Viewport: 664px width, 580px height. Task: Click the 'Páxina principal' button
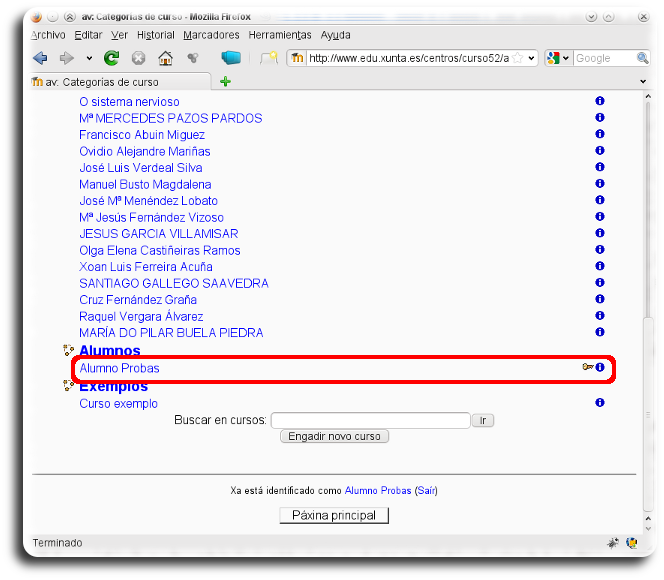coord(334,515)
